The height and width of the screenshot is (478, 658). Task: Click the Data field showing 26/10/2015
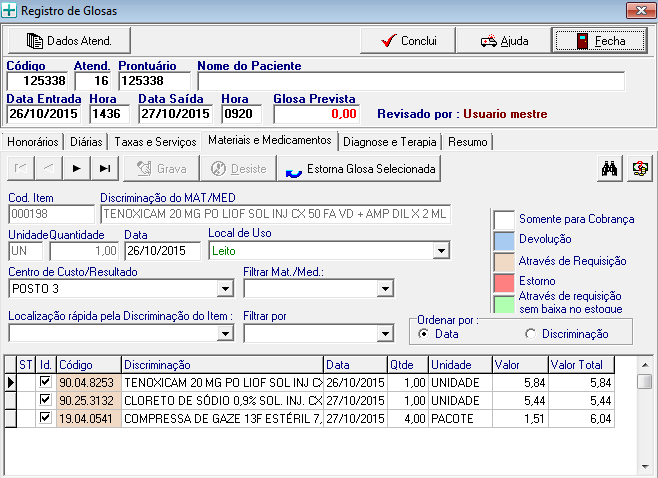click(x=162, y=251)
